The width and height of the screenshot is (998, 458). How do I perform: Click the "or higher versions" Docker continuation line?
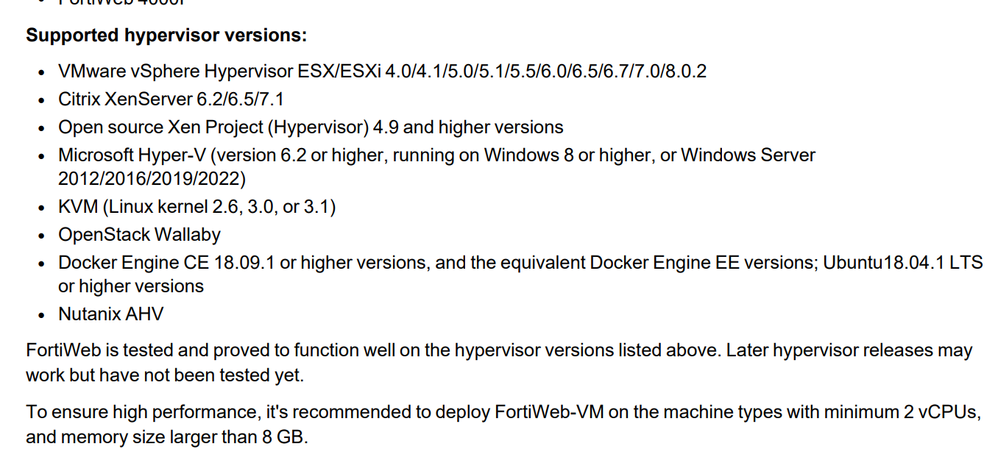pyautogui.click(x=130, y=286)
